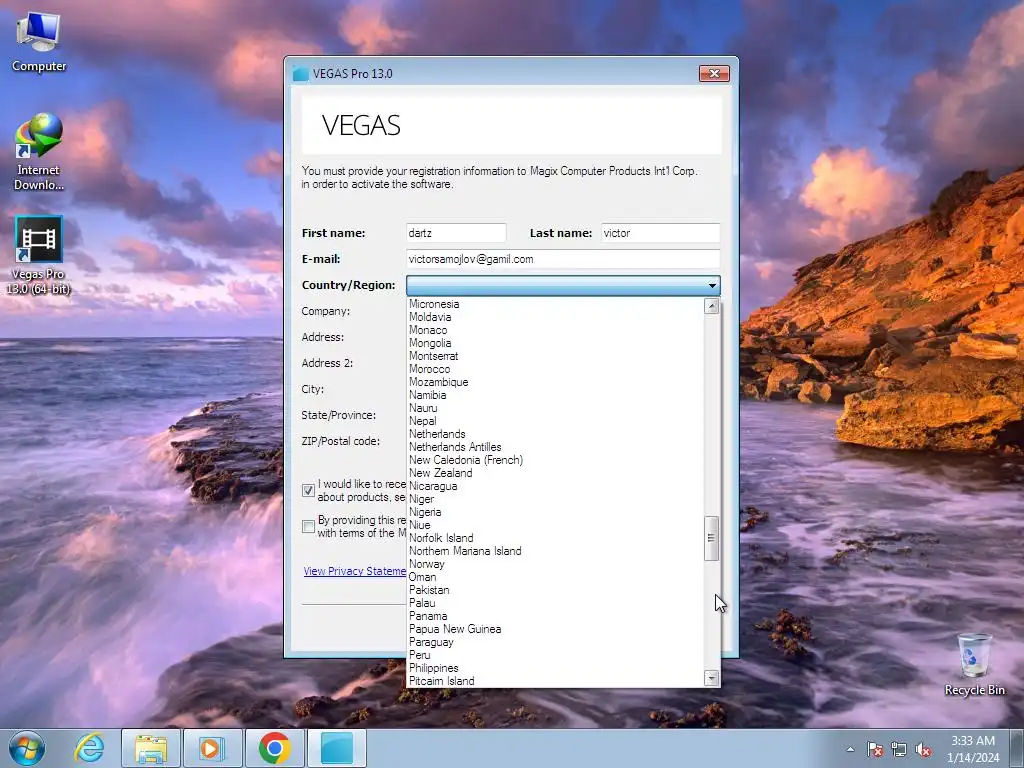
Task: Collapse the Country/Region dropdown arrow
Action: (712, 285)
